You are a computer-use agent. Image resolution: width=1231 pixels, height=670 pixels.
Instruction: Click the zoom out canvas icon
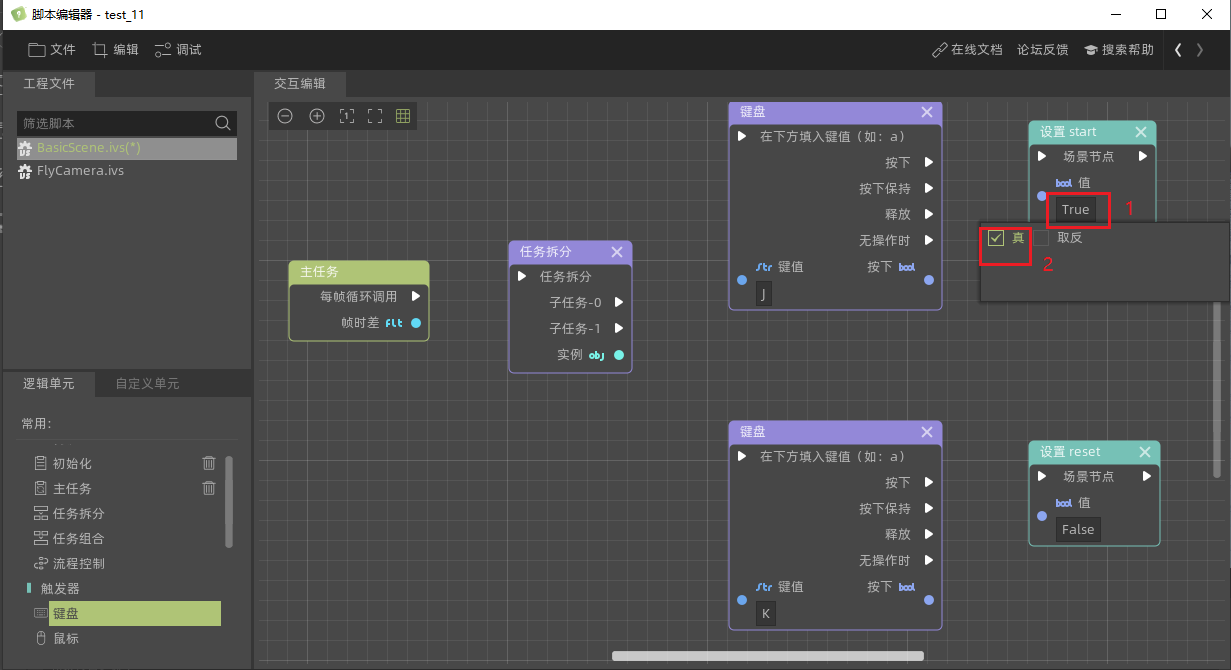pyautogui.click(x=285, y=116)
